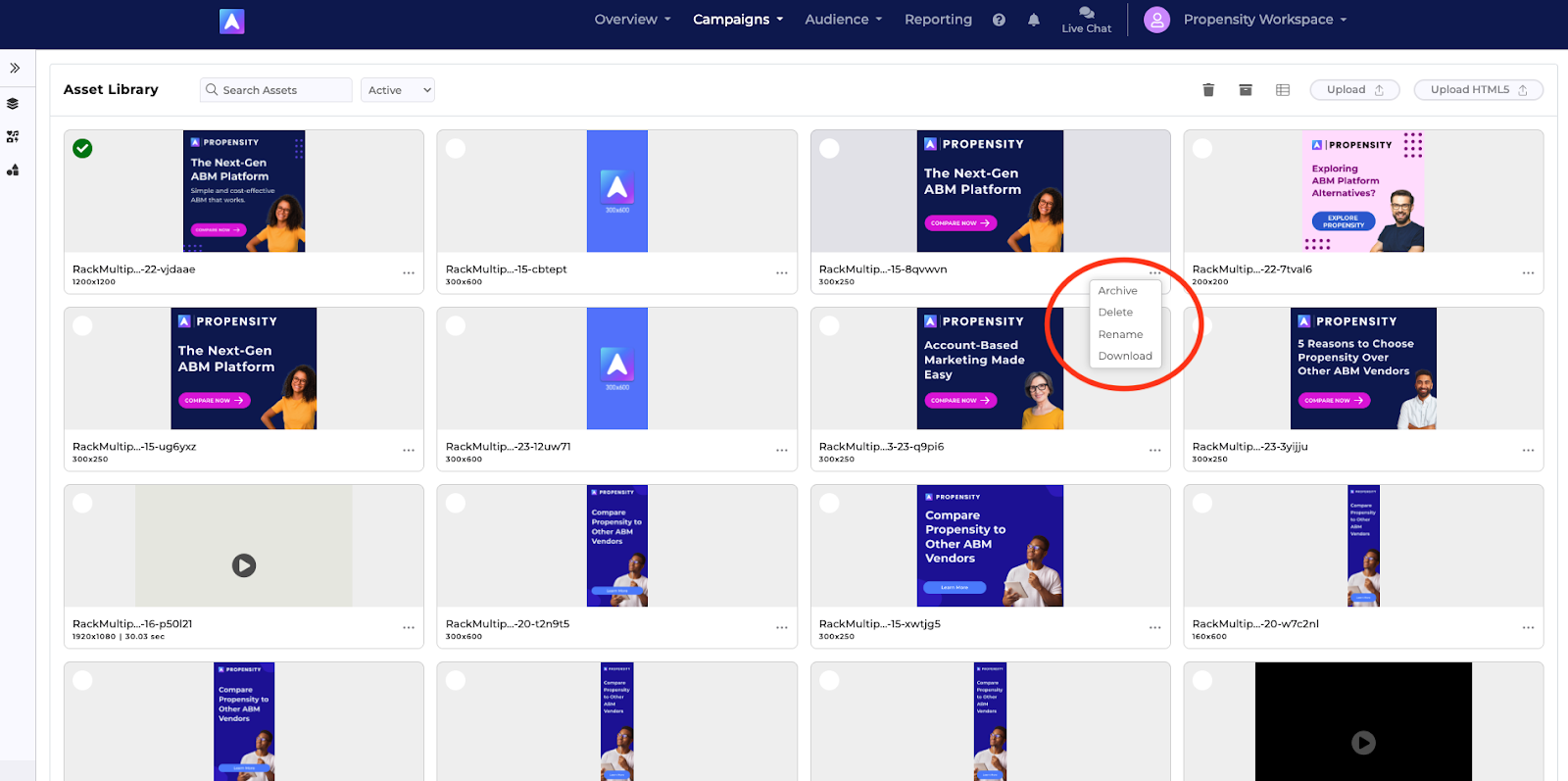This screenshot has height=781, width=1568.
Task: Select the RackMultip...3-23-q9pi6 asset checkbox
Action: (x=829, y=325)
